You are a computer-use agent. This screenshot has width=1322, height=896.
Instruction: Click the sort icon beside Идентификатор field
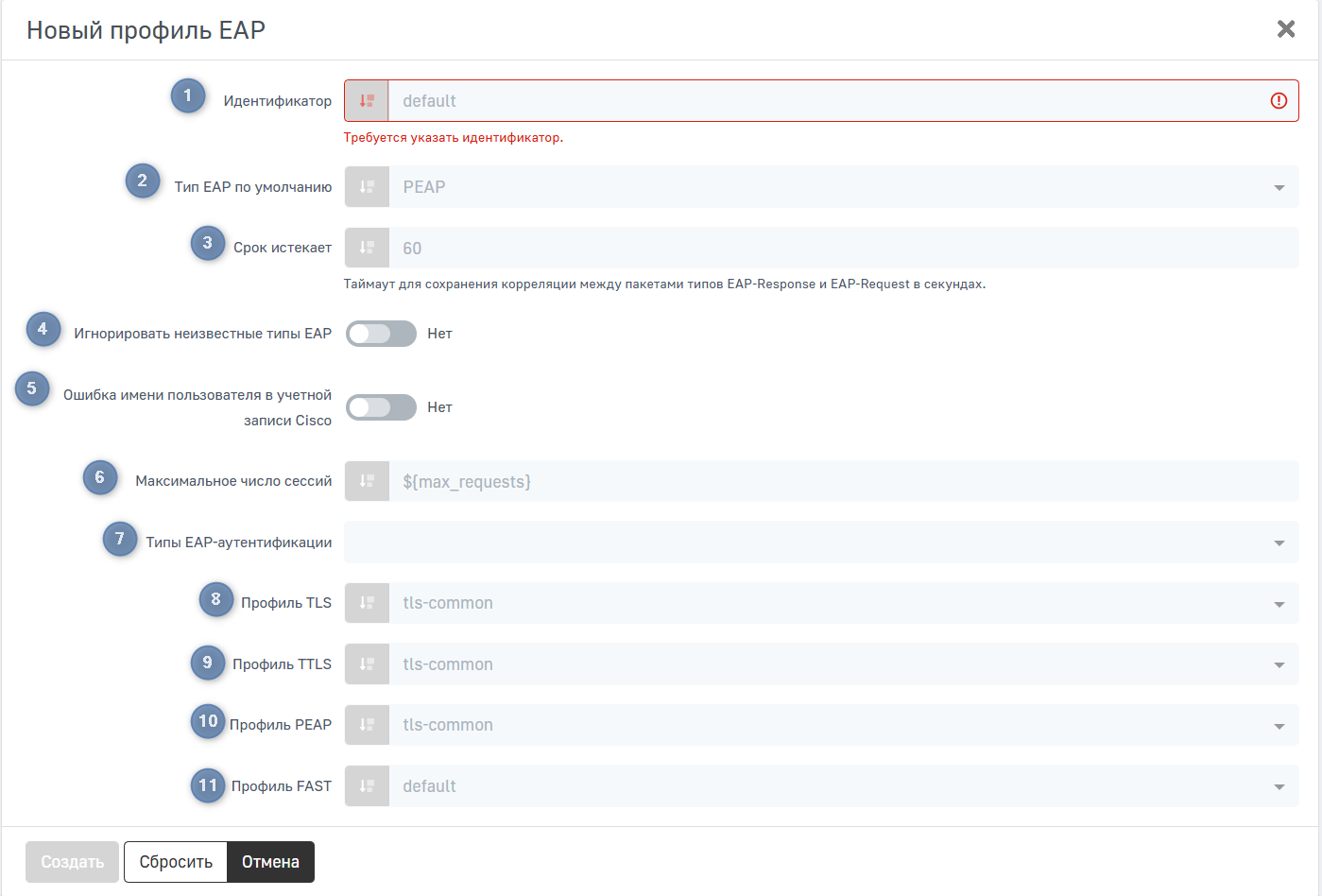click(x=367, y=101)
